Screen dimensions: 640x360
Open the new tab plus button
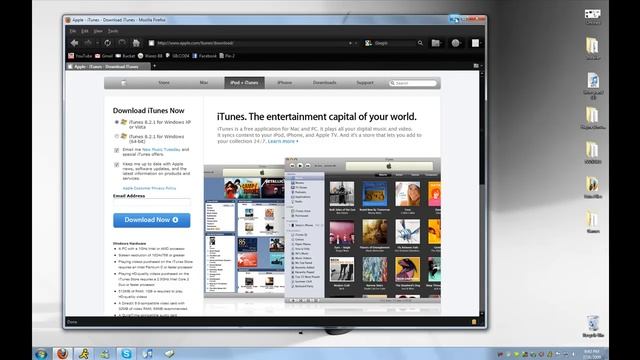pyautogui.click(x=154, y=66)
